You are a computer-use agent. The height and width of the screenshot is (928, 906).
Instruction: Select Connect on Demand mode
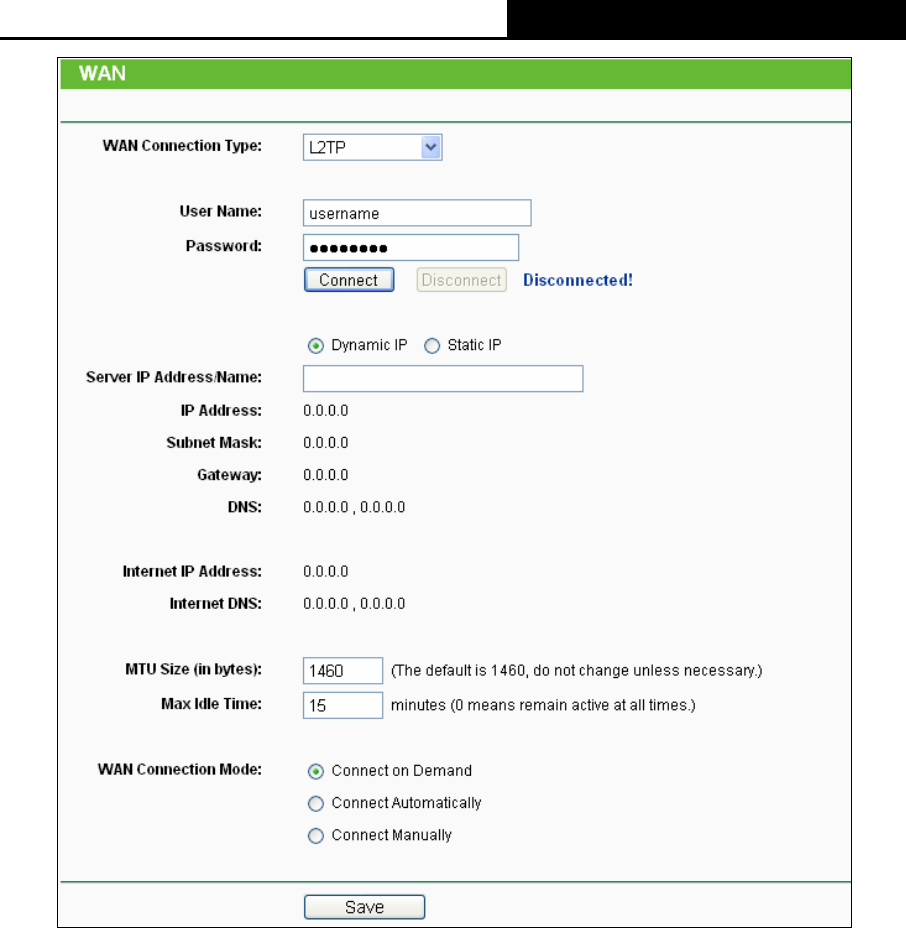pos(316,772)
